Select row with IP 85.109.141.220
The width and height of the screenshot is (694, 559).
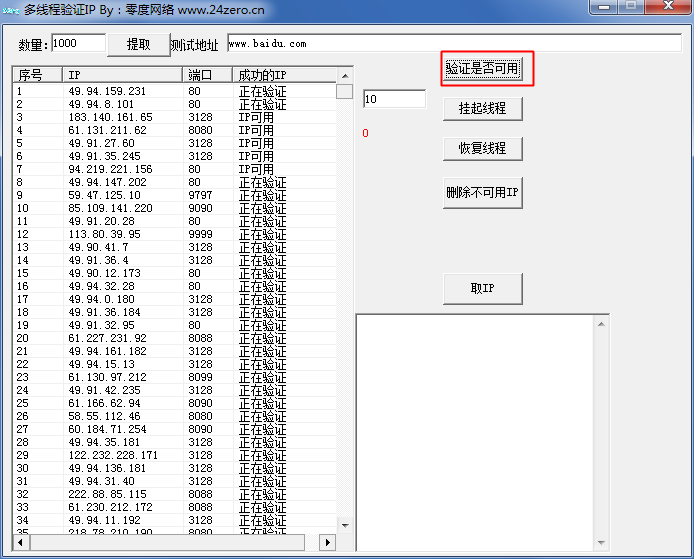[x=174, y=208]
